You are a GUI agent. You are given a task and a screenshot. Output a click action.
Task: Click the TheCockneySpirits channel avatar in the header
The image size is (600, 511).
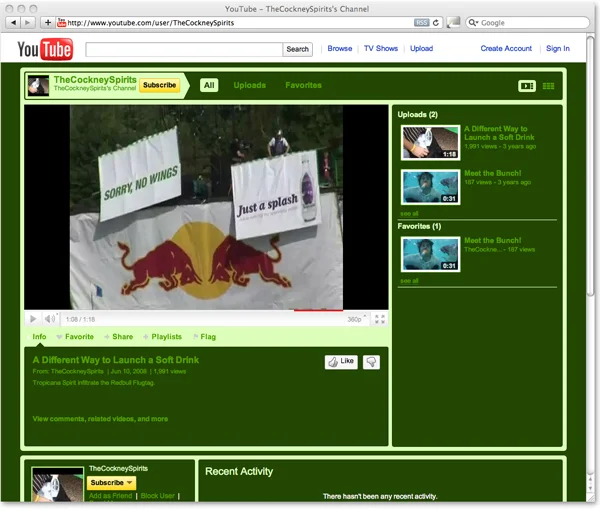pyautogui.click(x=38, y=86)
